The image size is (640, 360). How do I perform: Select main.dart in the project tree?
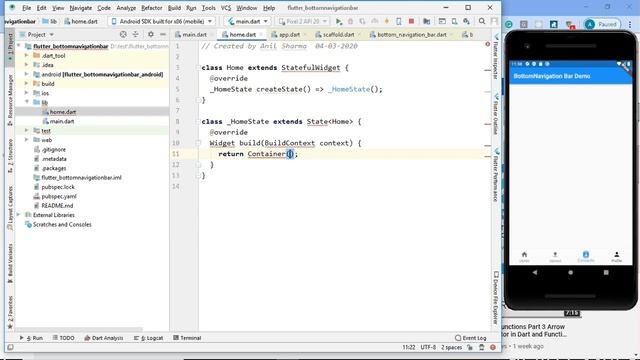tap(62, 121)
